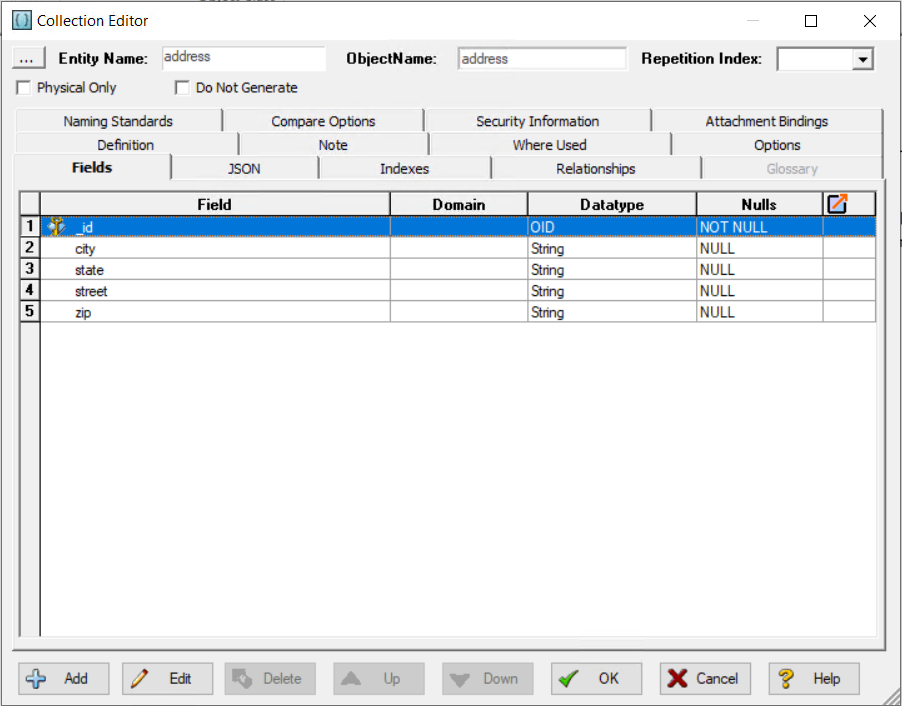Click the yellow question mark Help icon
This screenshot has width=902, height=706.
[786, 679]
